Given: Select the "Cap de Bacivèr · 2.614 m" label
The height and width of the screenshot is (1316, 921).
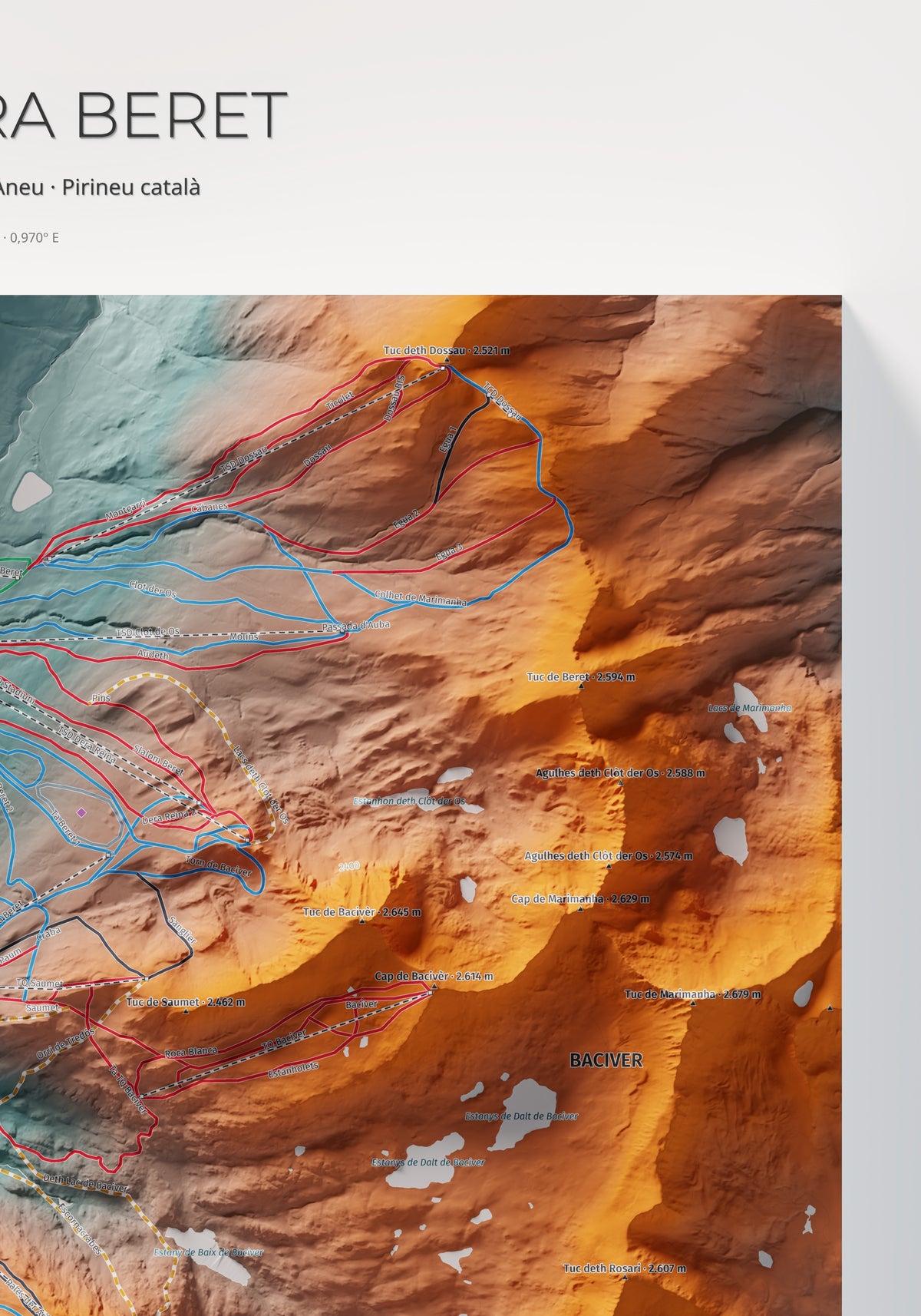Looking at the screenshot, I should (x=434, y=977).
